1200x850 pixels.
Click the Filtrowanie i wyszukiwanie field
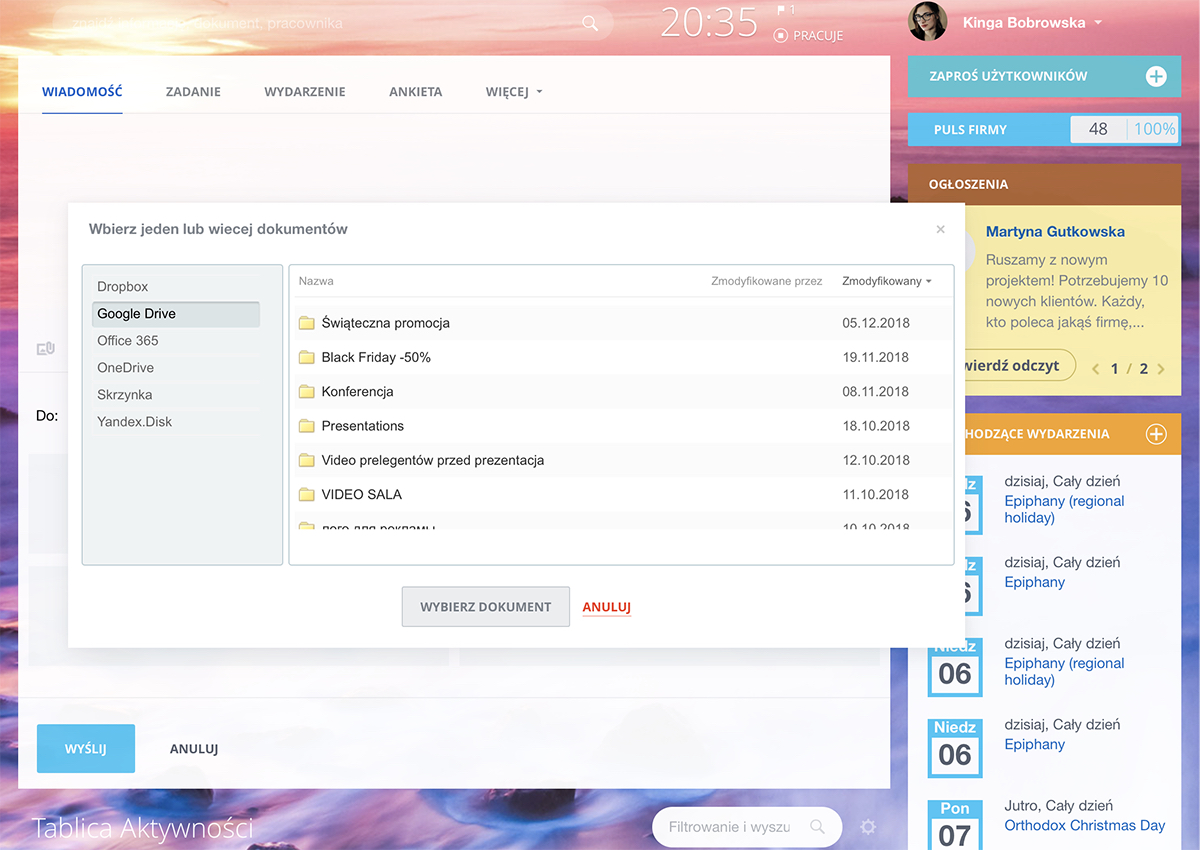pyautogui.click(x=730, y=827)
